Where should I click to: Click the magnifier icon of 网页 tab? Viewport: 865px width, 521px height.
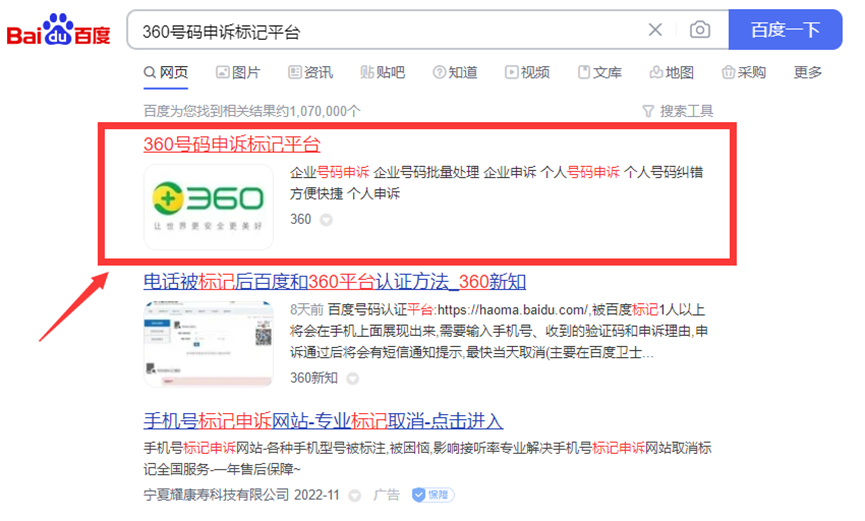[149, 72]
